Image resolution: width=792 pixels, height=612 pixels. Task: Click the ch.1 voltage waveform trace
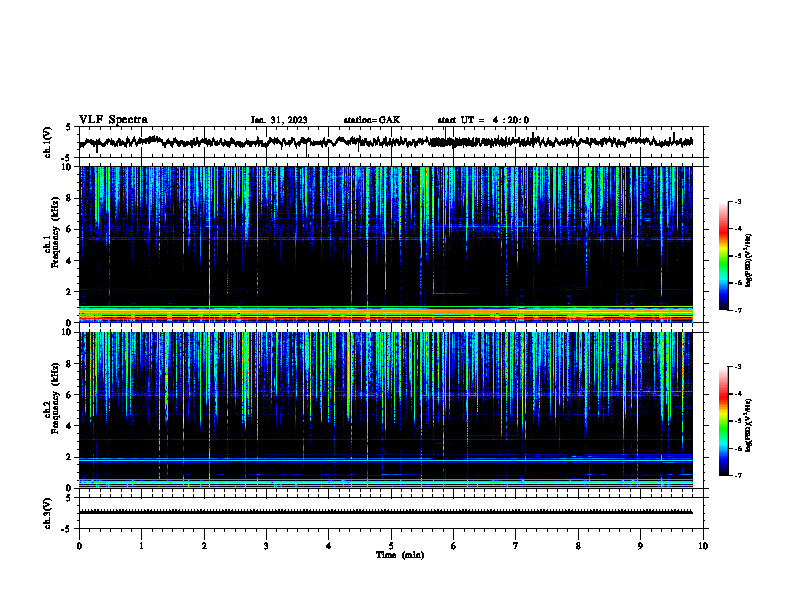coord(386,142)
